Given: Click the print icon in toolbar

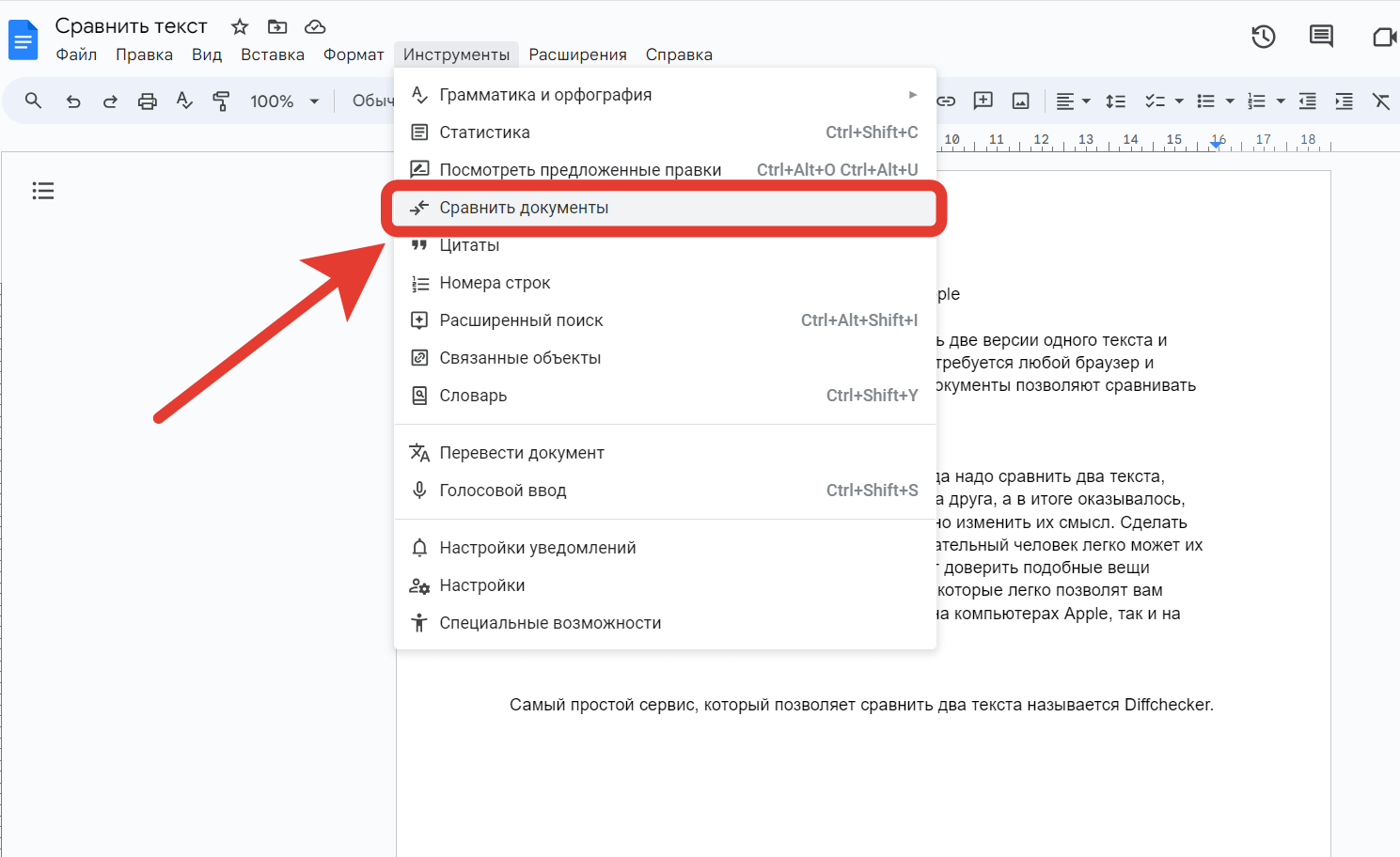Looking at the screenshot, I should (148, 101).
